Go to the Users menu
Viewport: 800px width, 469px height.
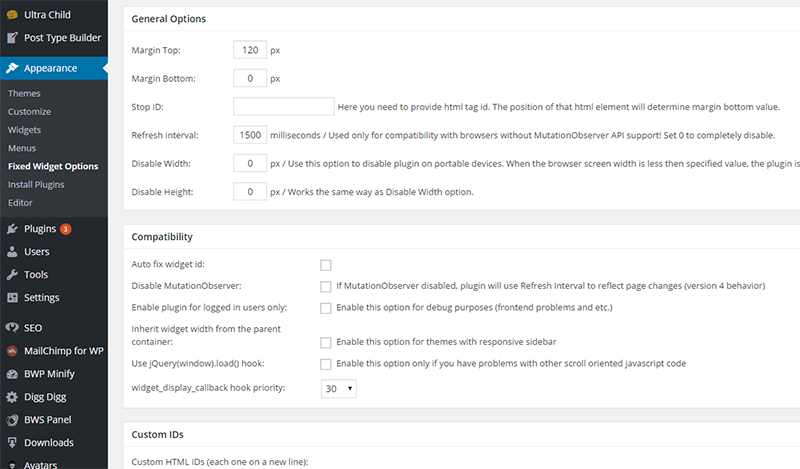[x=37, y=252]
